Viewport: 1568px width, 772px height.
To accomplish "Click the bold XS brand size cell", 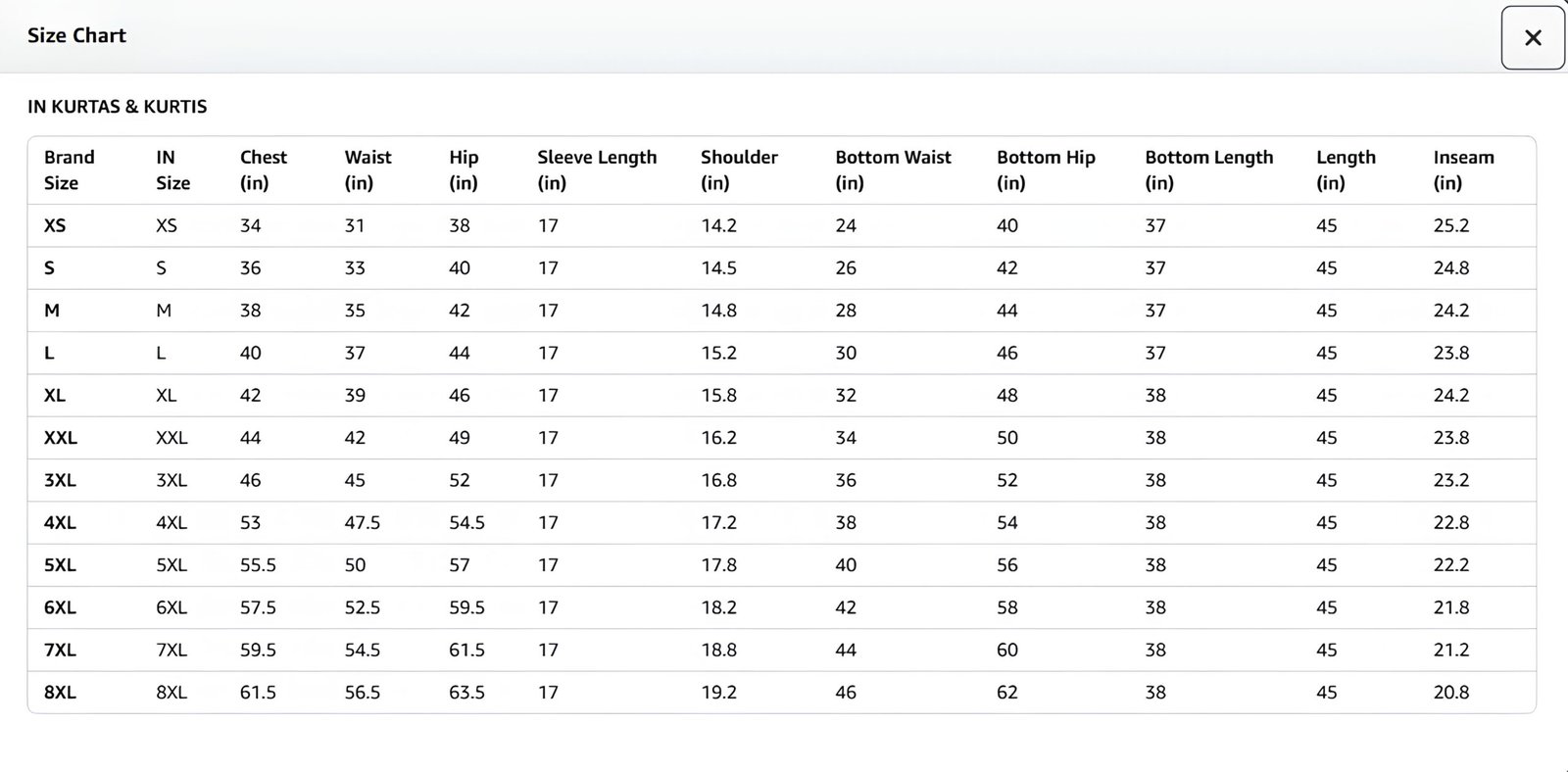I will click(55, 225).
